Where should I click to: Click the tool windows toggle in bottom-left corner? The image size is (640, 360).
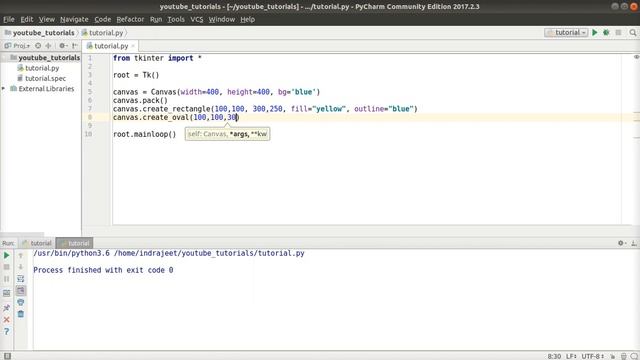(7, 356)
